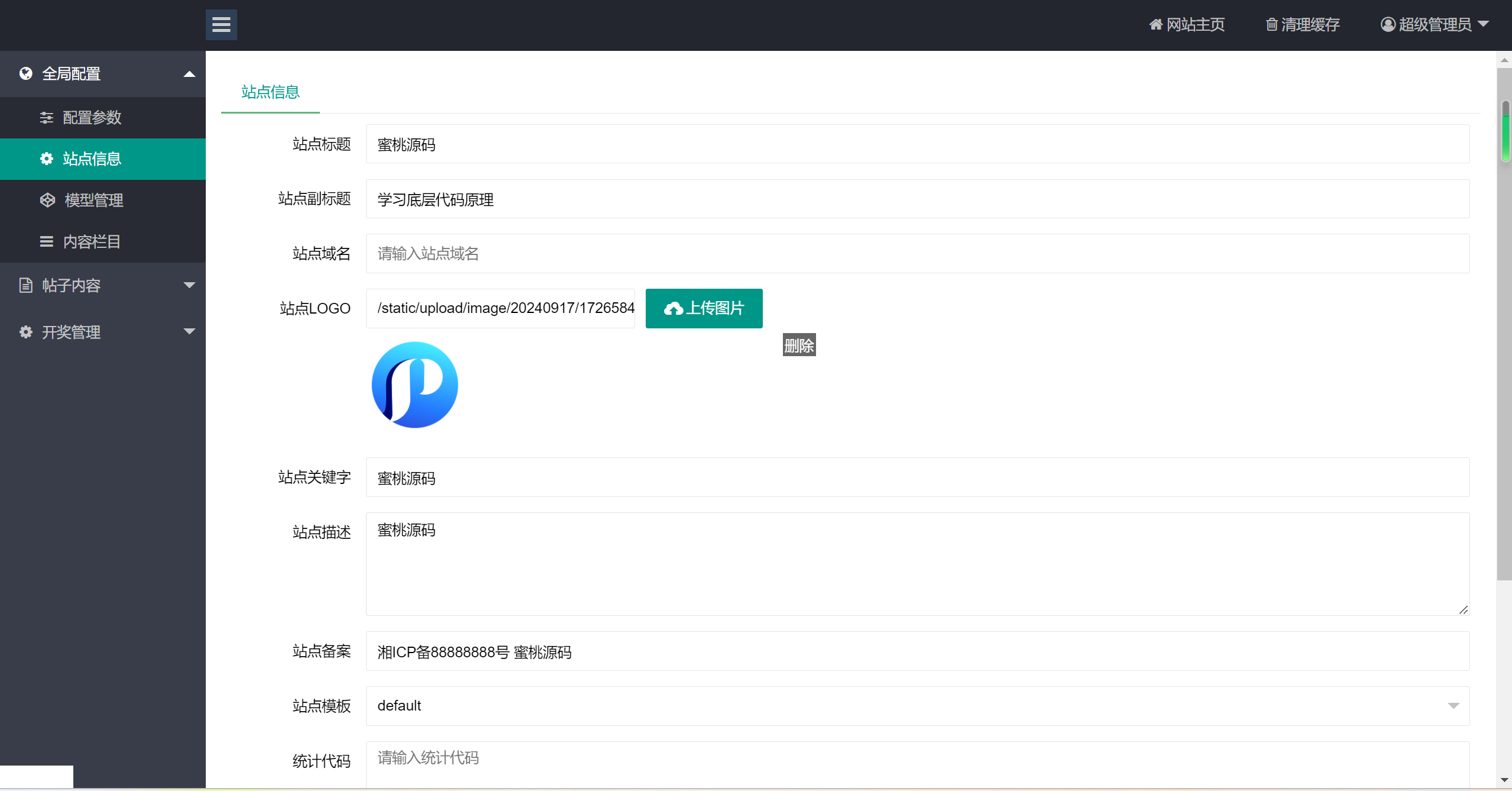The width and height of the screenshot is (1512, 791).
Task: Select 站点信息 in the sidebar
Action: [x=103, y=159]
